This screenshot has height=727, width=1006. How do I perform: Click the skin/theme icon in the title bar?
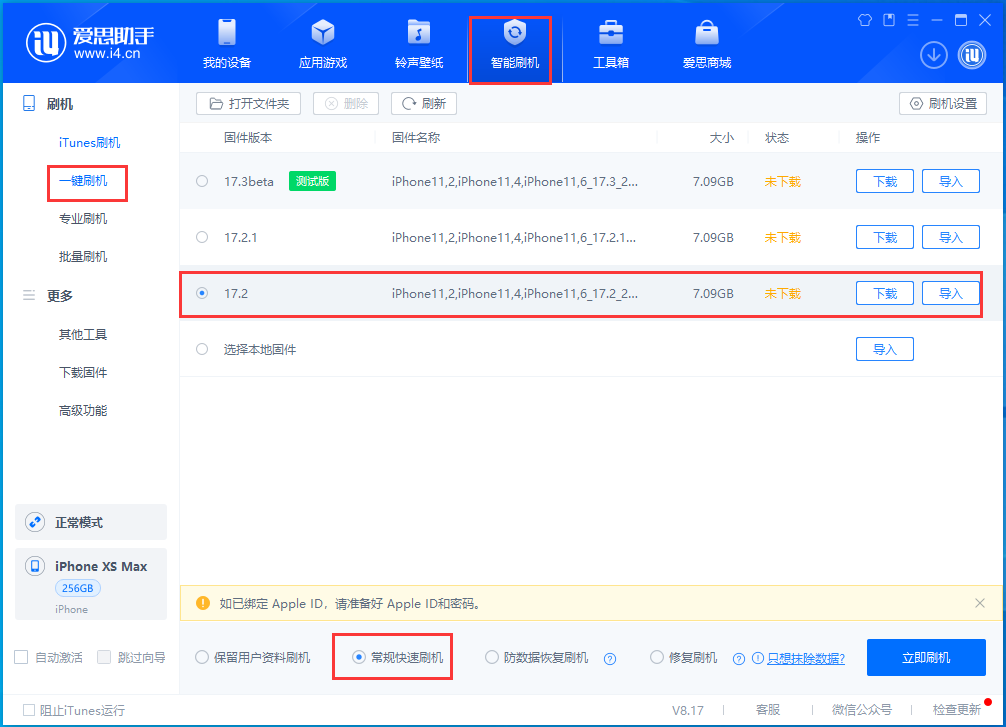864,19
